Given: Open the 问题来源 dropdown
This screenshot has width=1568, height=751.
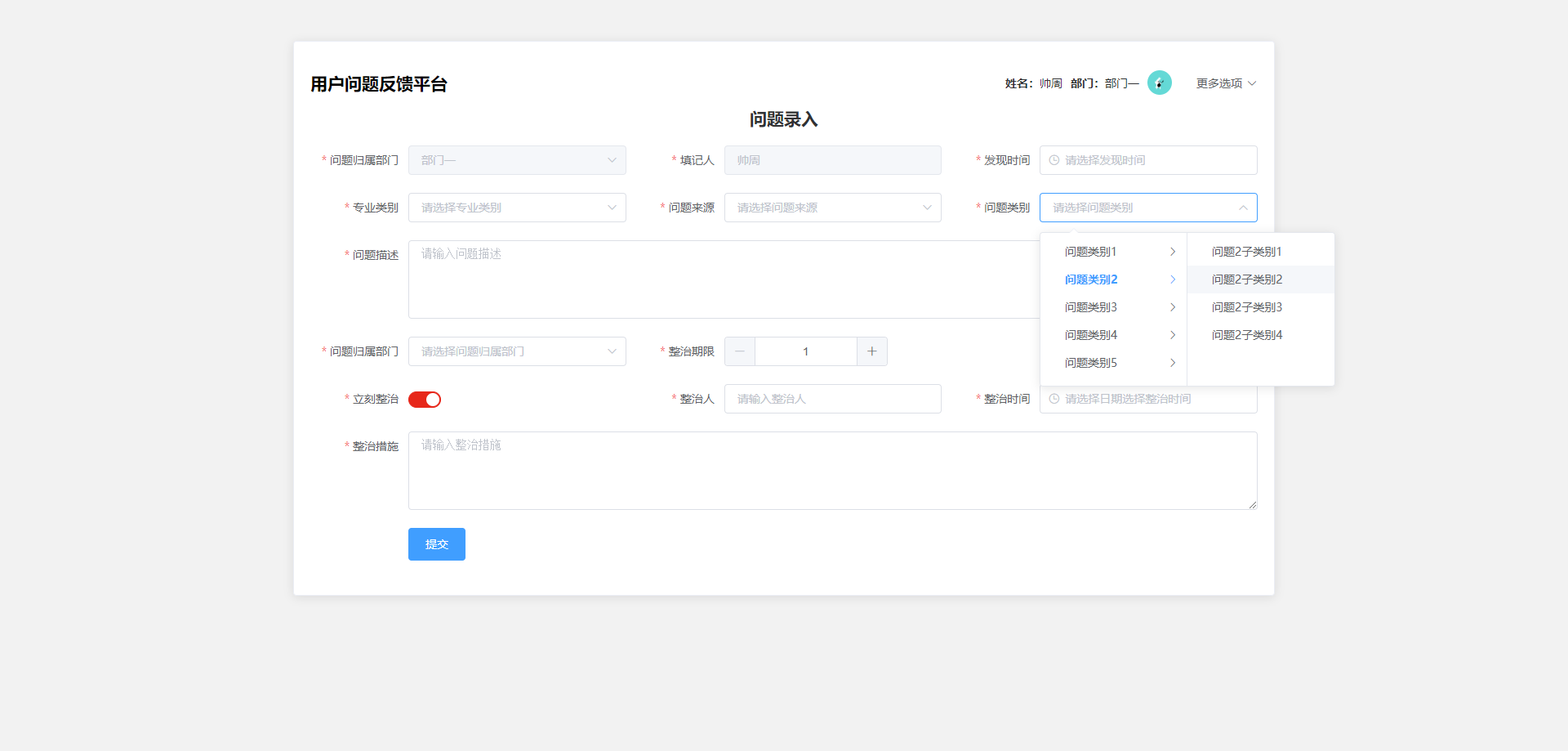Looking at the screenshot, I should click(x=831, y=208).
